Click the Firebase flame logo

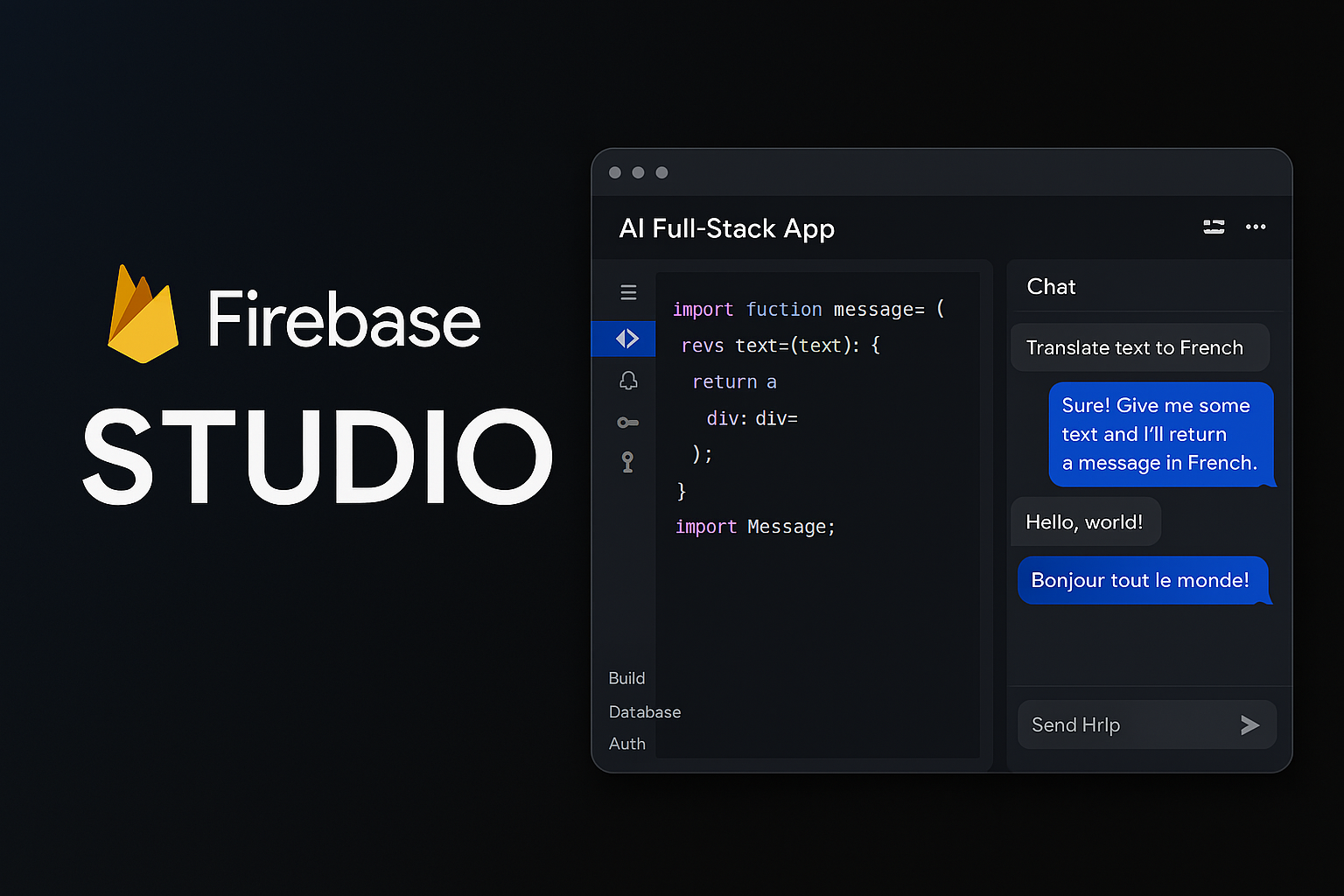click(143, 314)
